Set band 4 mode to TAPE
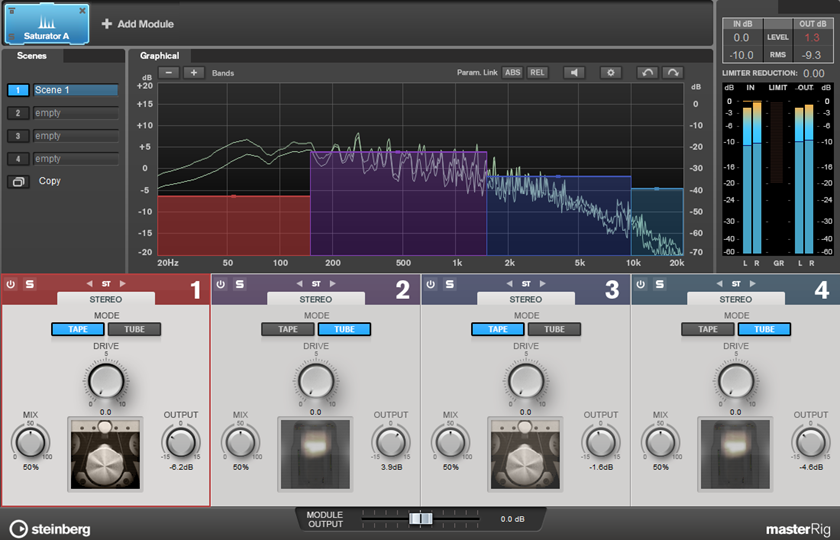840x540 pixels. pos(708,329)
